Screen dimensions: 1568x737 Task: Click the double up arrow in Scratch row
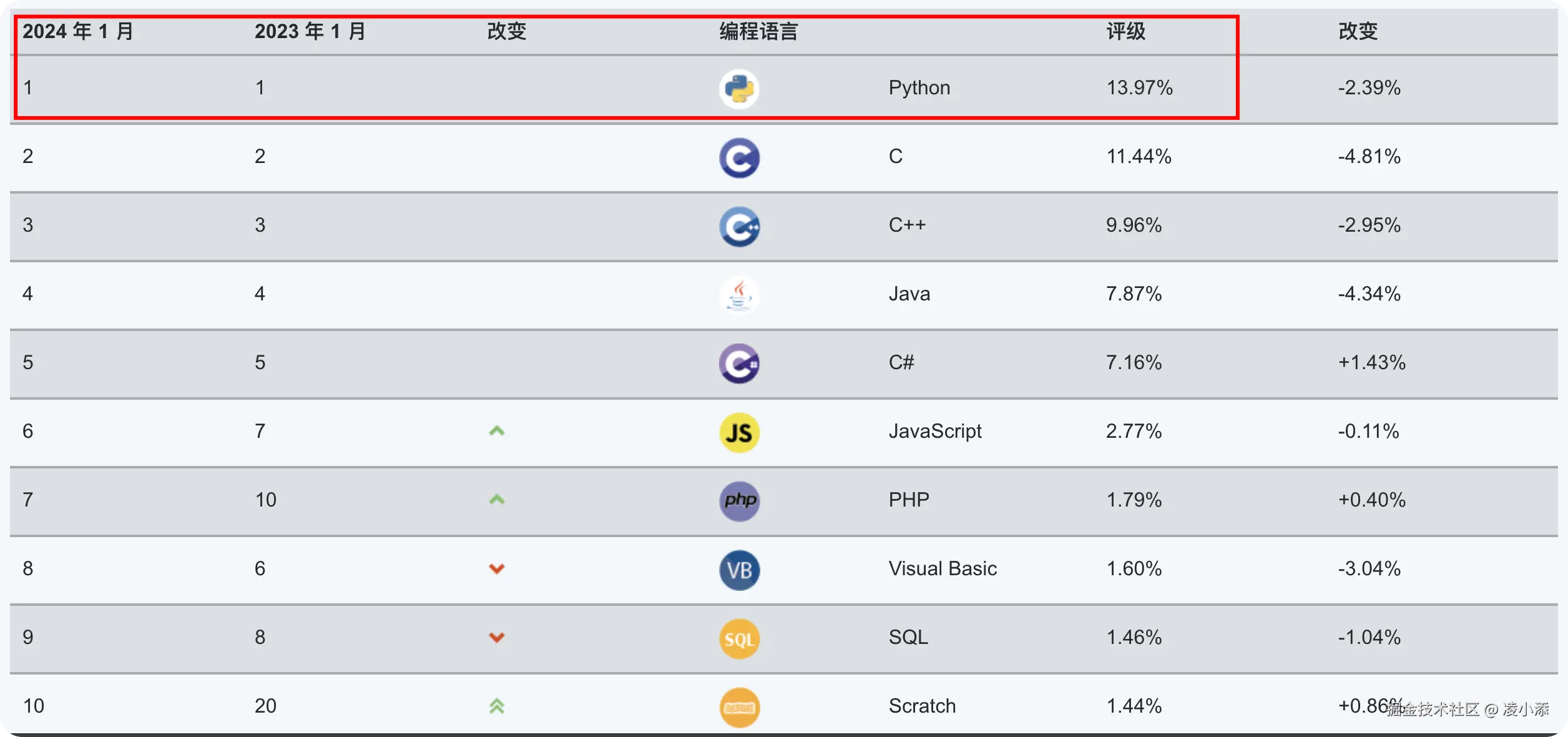click(x=496, y=706)
